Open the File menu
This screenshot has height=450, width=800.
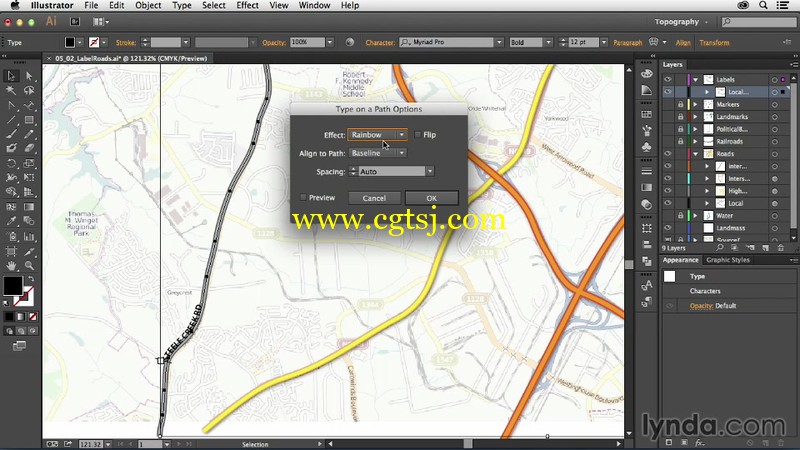[91, 6]
